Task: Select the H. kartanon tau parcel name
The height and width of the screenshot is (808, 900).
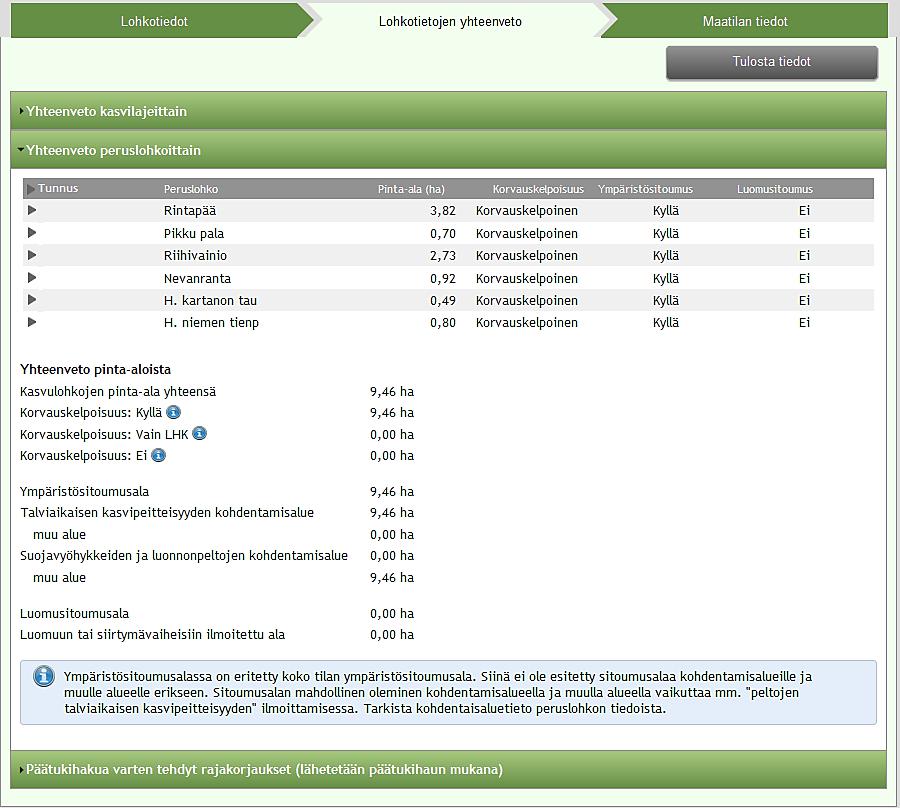Action: coord(211,301)
